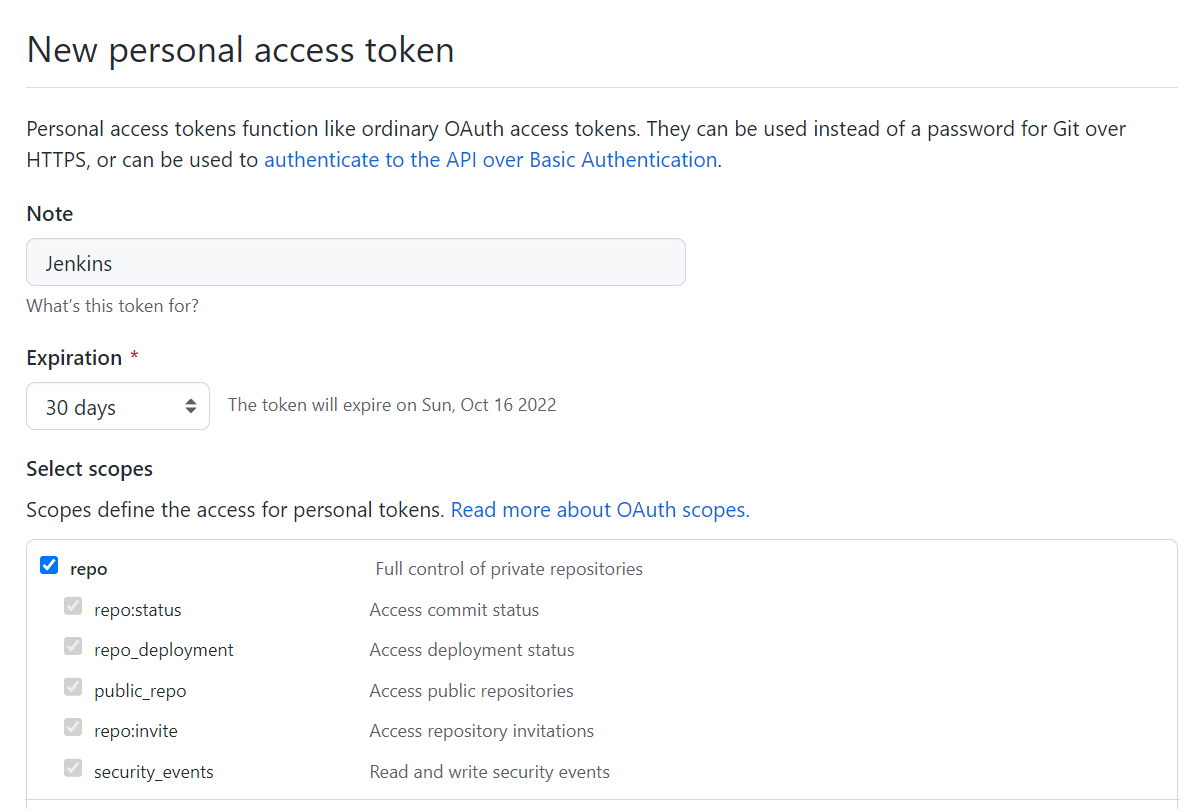Click the repo:status scope label

point(137,610)
